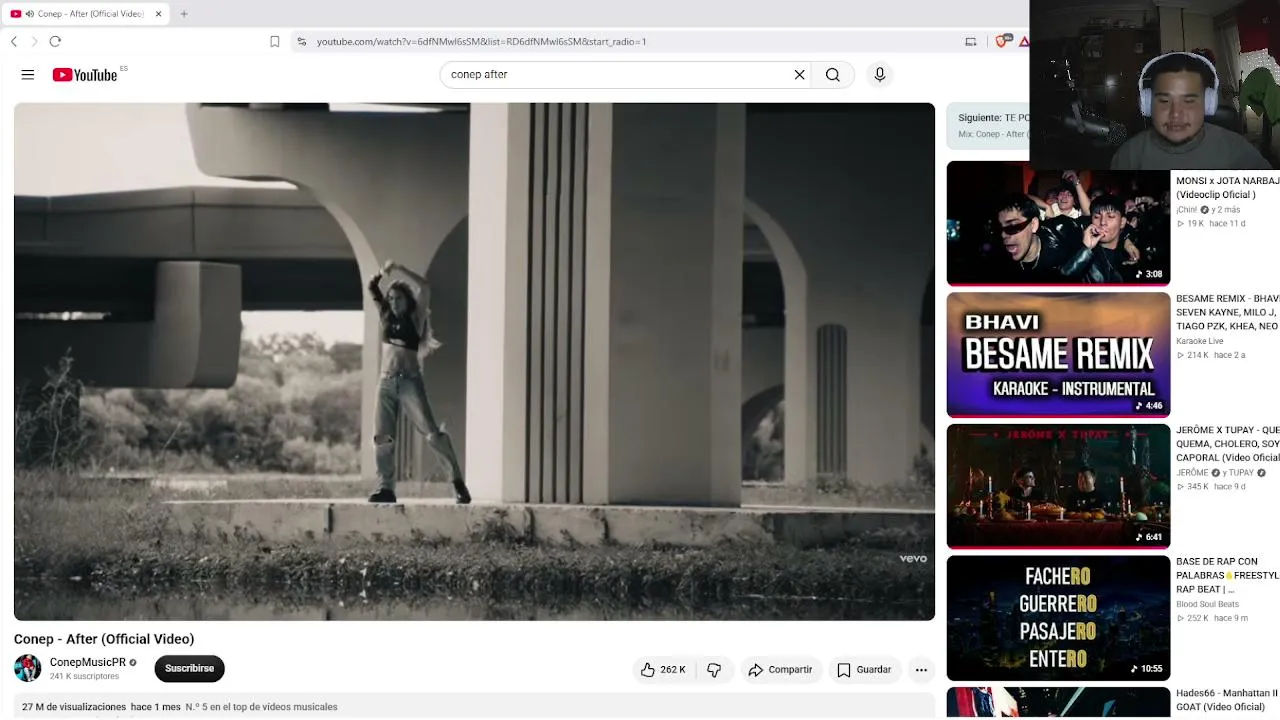Clear the search box text
Image resolution: width=1280 pixels, height=720 pixels.
click(x=799, y=75)
